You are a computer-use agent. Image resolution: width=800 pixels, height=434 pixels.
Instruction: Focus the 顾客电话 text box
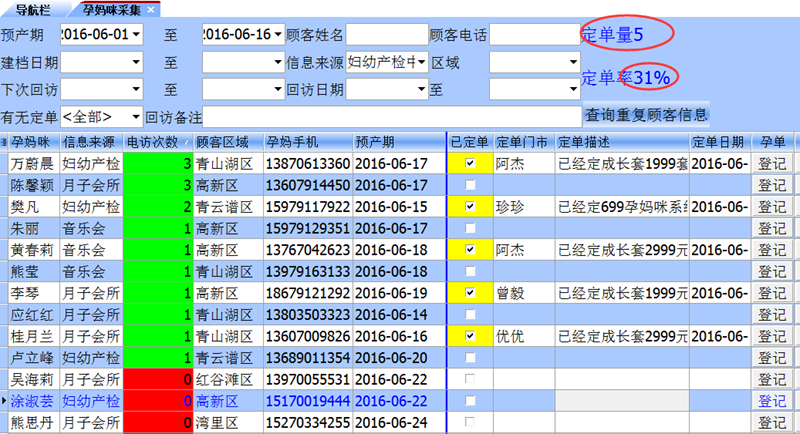click(x=534, y=35)
